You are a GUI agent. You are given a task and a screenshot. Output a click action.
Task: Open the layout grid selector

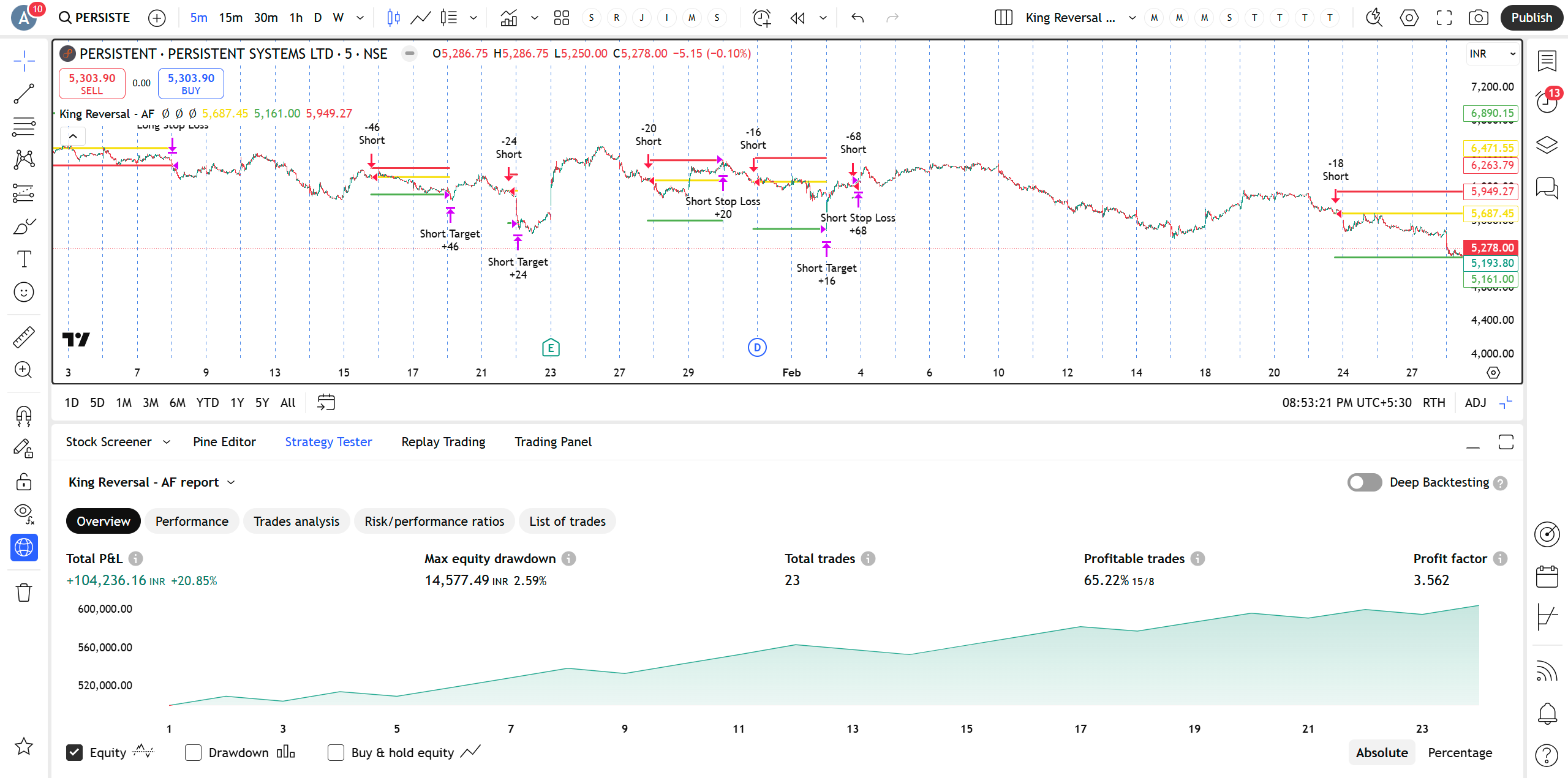click(x=561, y=18)
